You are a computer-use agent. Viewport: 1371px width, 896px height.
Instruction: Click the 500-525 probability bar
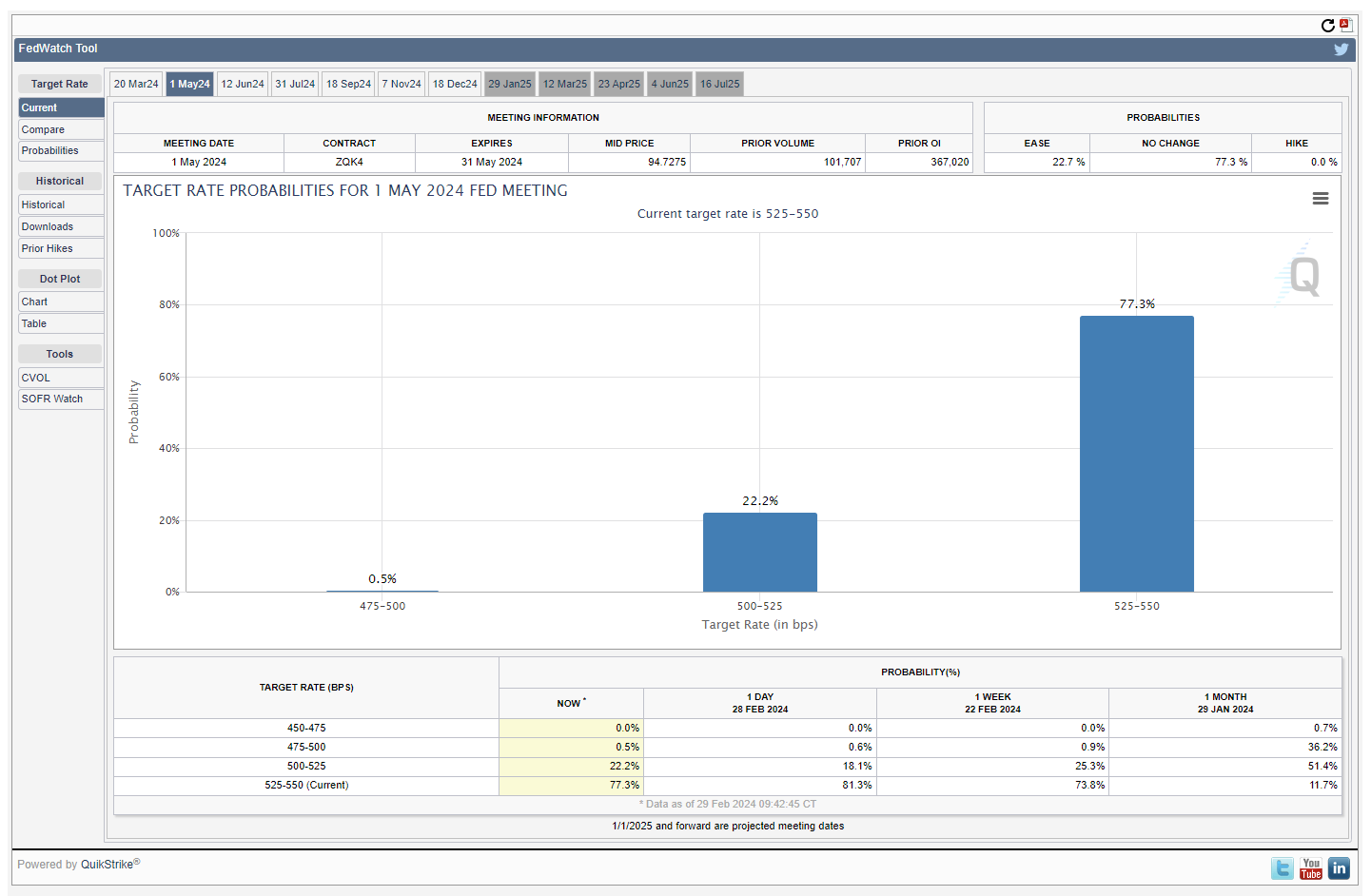point(759,552)
